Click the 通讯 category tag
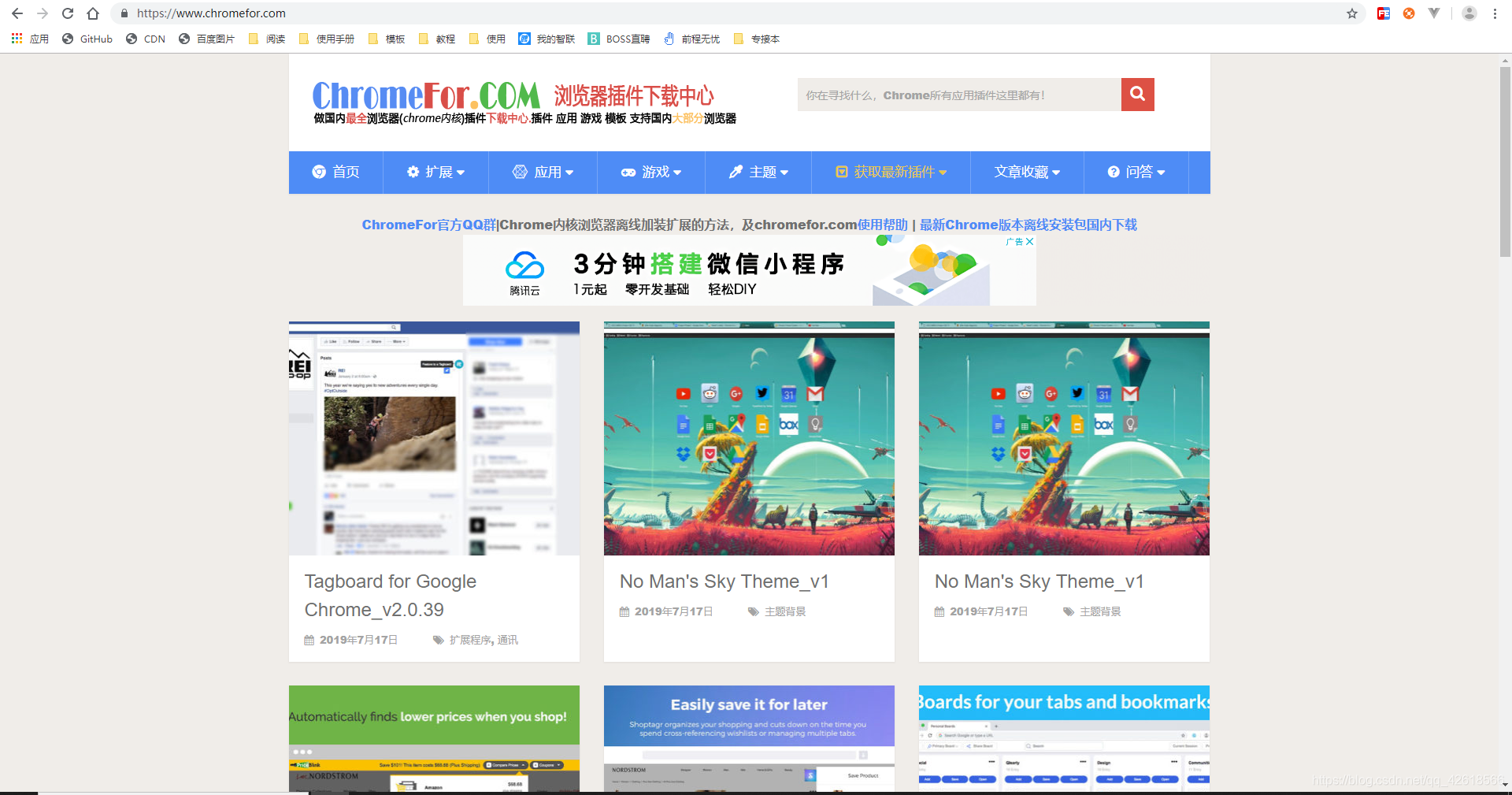Screen dimensions: 1512x795 508,640
